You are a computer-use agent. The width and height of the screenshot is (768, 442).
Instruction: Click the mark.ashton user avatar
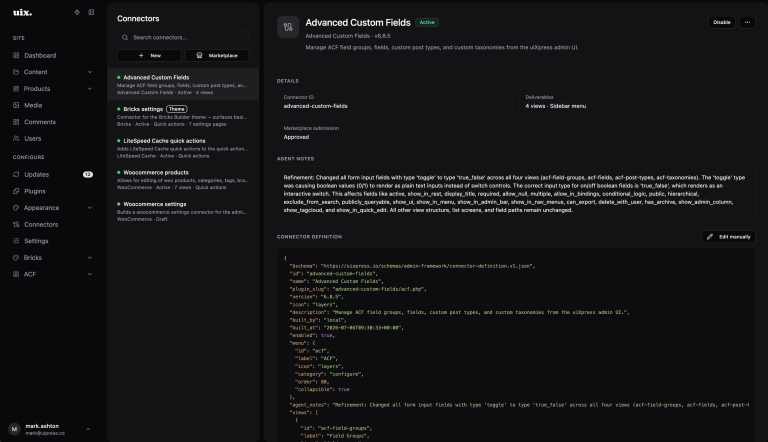14,429
